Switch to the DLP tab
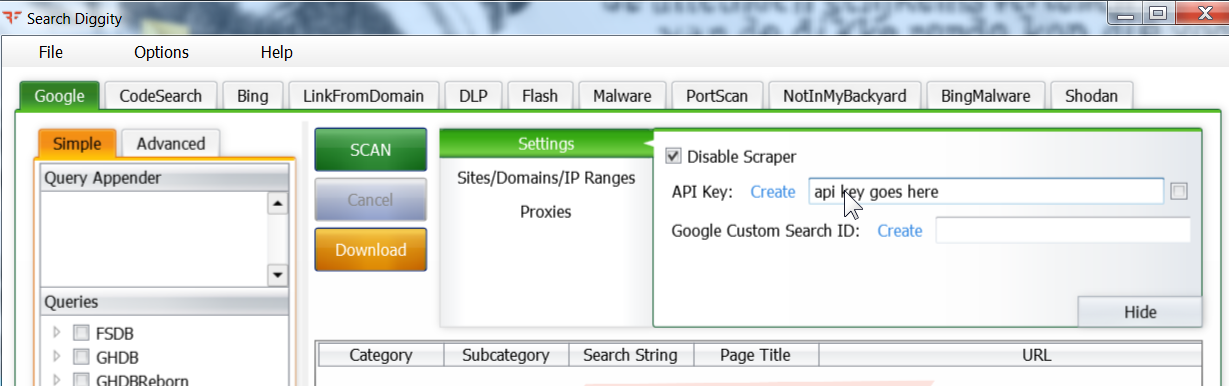The height and width of the screenshot is (386, 1229). pos(473,96)
